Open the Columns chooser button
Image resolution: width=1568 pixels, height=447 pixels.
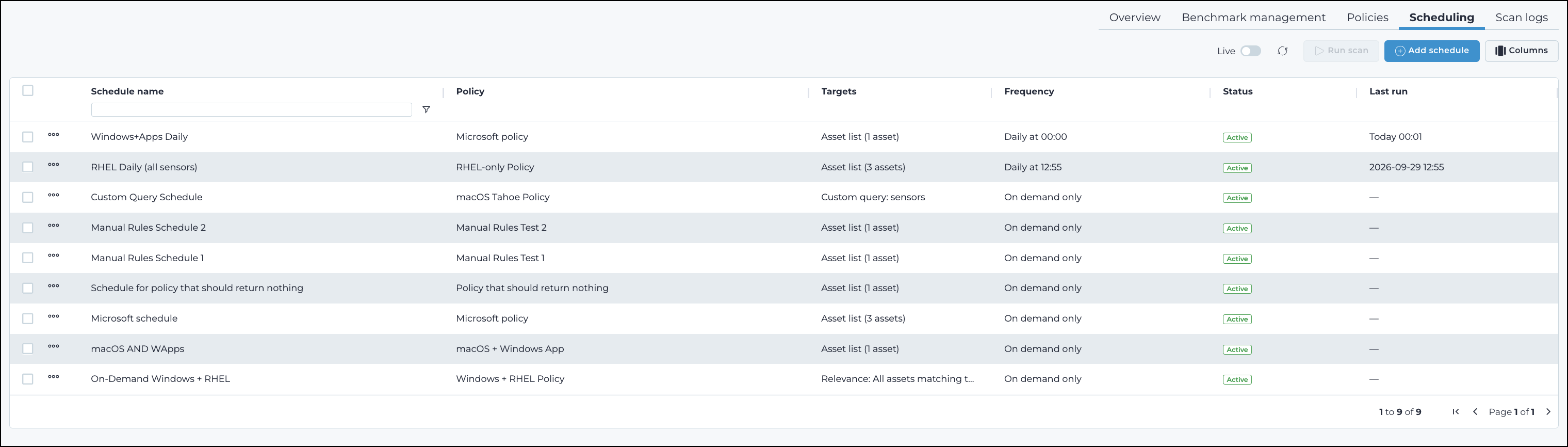click(1521, 51)
